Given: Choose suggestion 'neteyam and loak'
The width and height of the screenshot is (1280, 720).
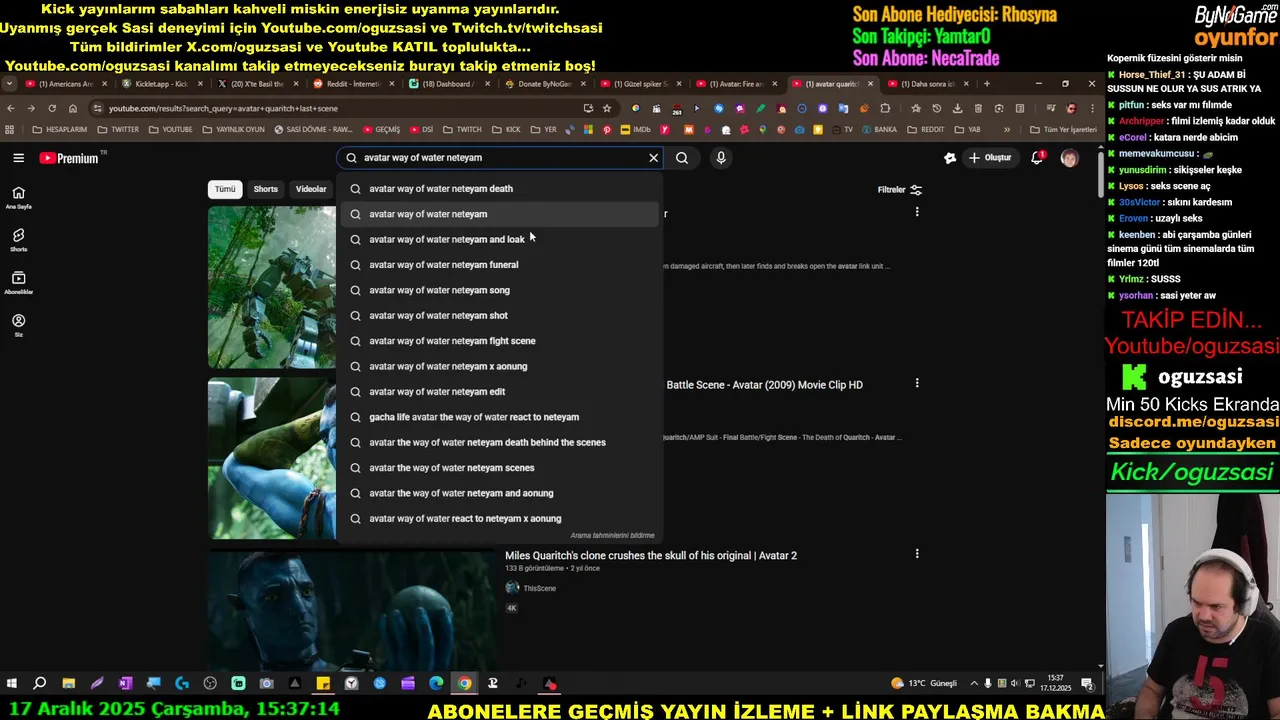Looking at the screenshot, I should (x=499, y=239).
